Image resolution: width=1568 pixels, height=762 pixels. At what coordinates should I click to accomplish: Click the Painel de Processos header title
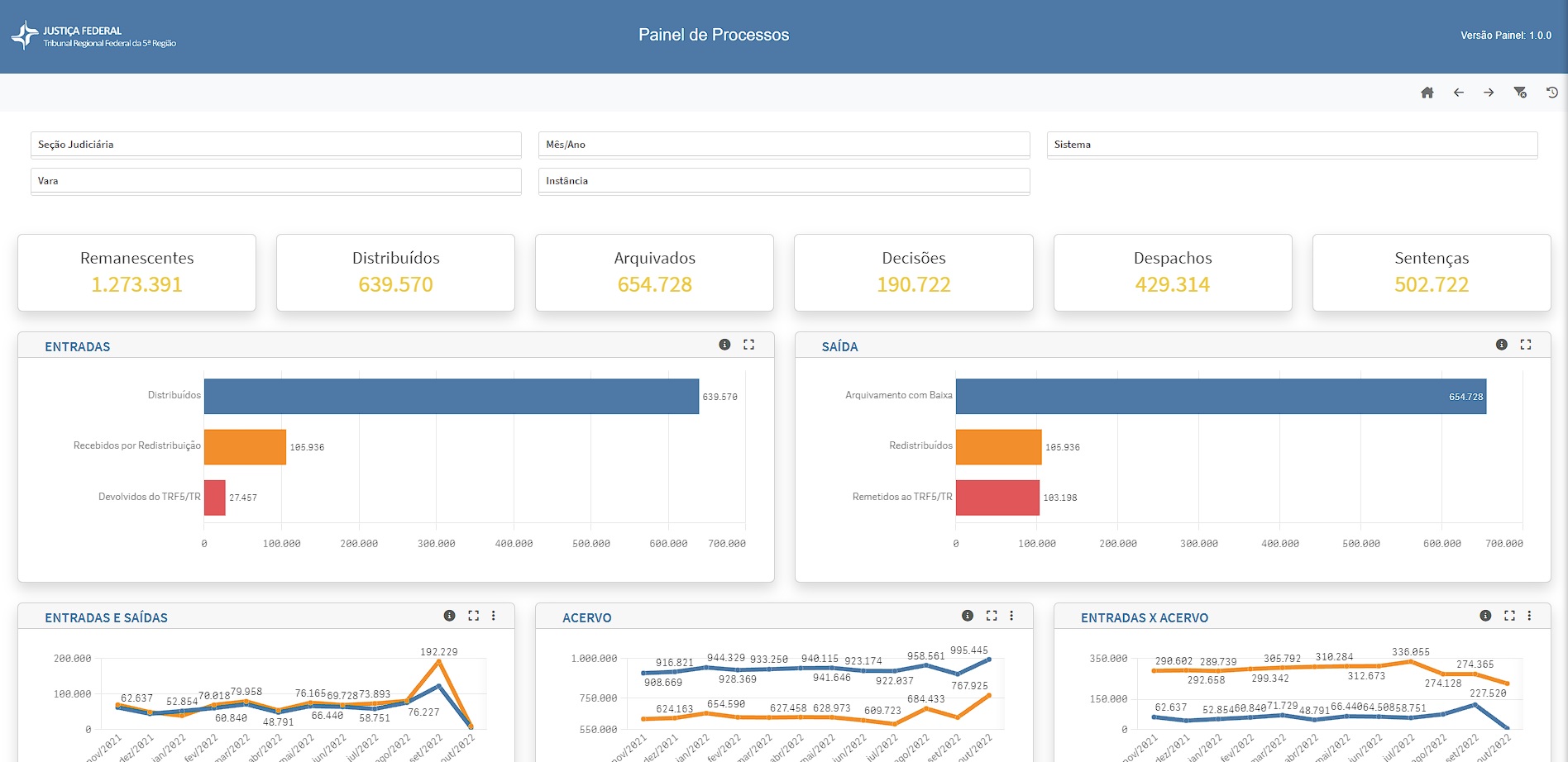click(x=714, y=35)
